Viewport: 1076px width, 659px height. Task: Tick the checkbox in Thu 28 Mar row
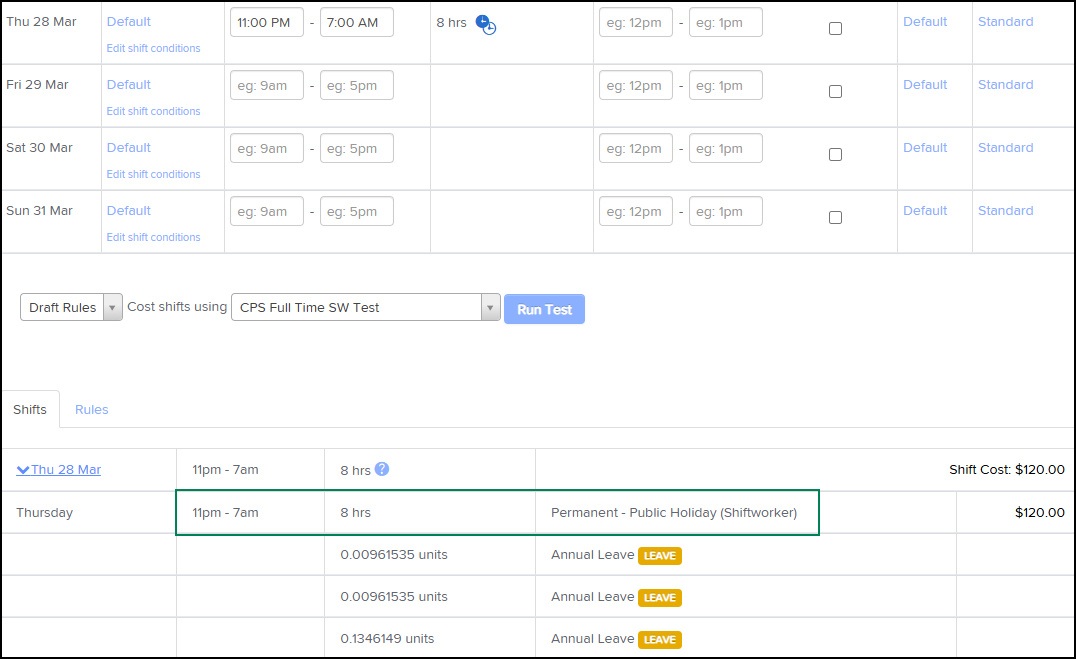[835, 29]
